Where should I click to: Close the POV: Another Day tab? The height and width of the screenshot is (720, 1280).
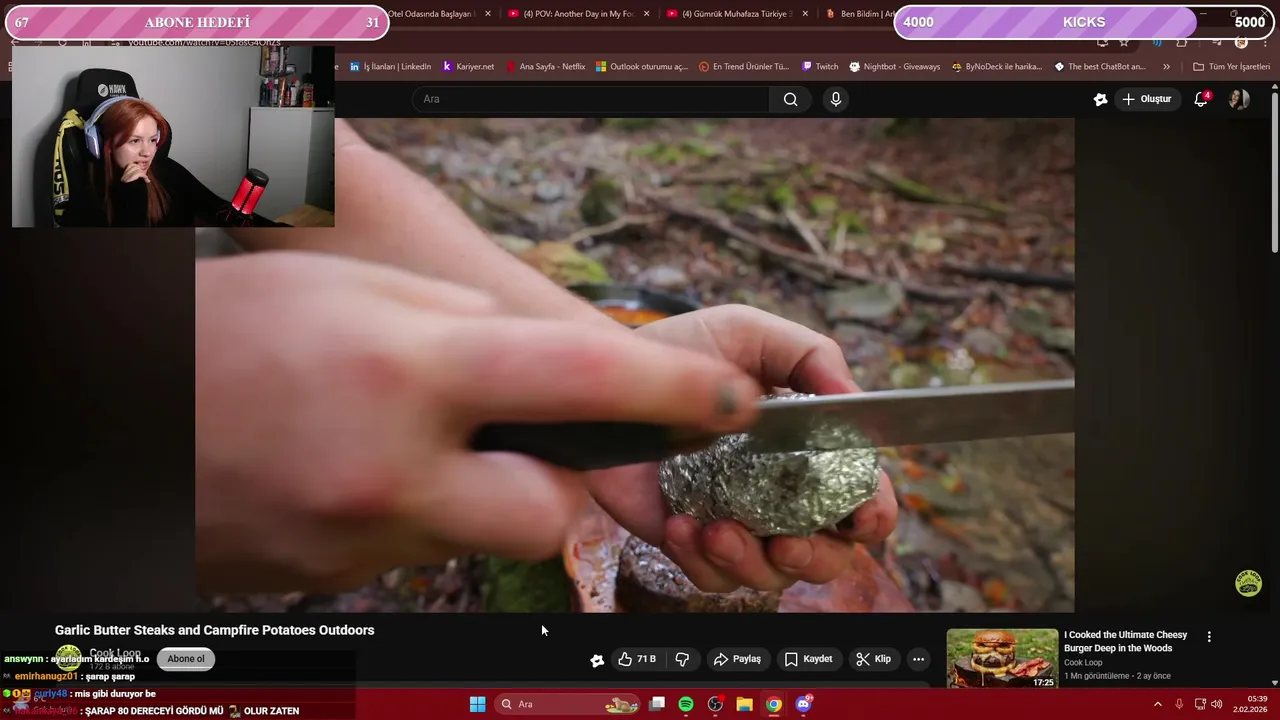(646, 14)
